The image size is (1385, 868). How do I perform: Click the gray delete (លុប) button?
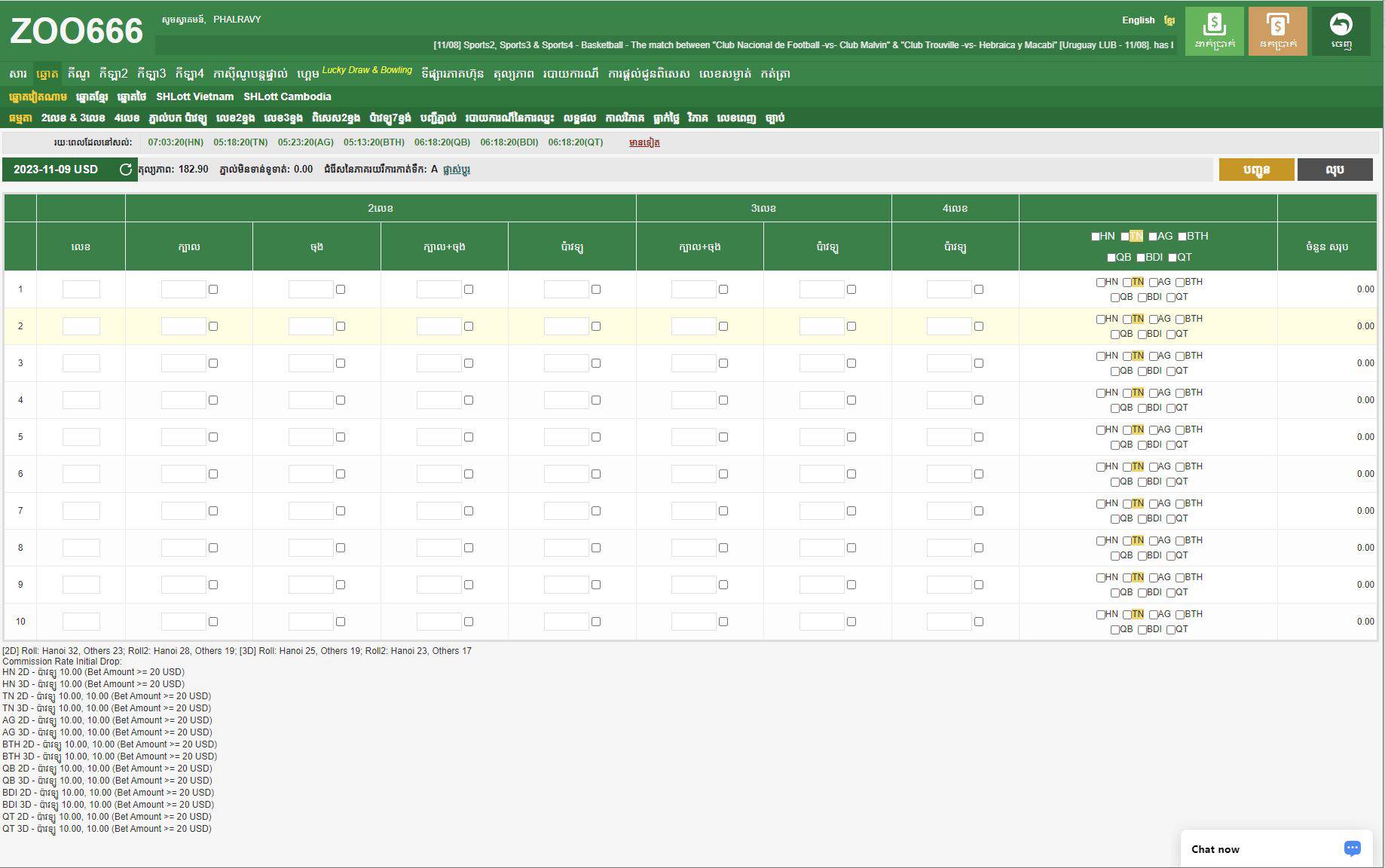[1335, 170]
